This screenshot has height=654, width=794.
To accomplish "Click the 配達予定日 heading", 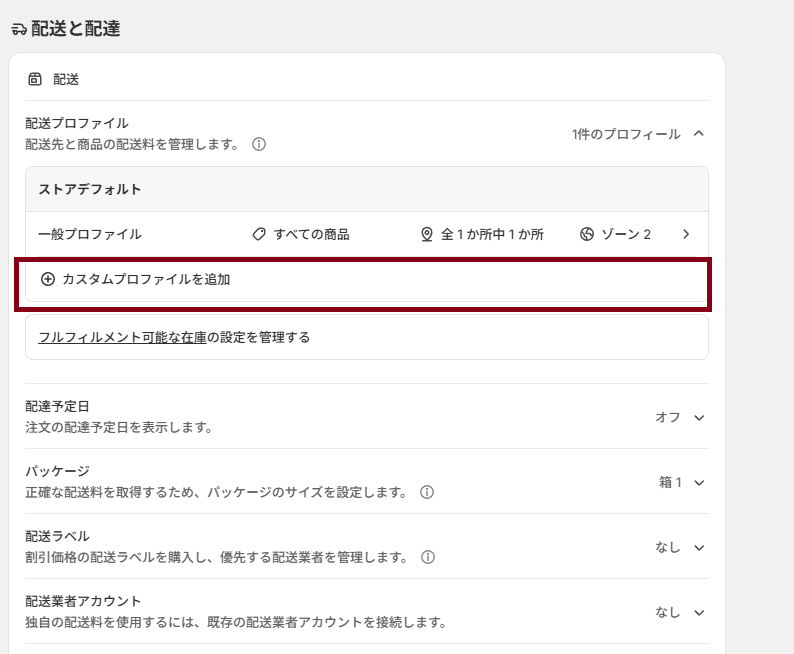I will coord(57,406).
